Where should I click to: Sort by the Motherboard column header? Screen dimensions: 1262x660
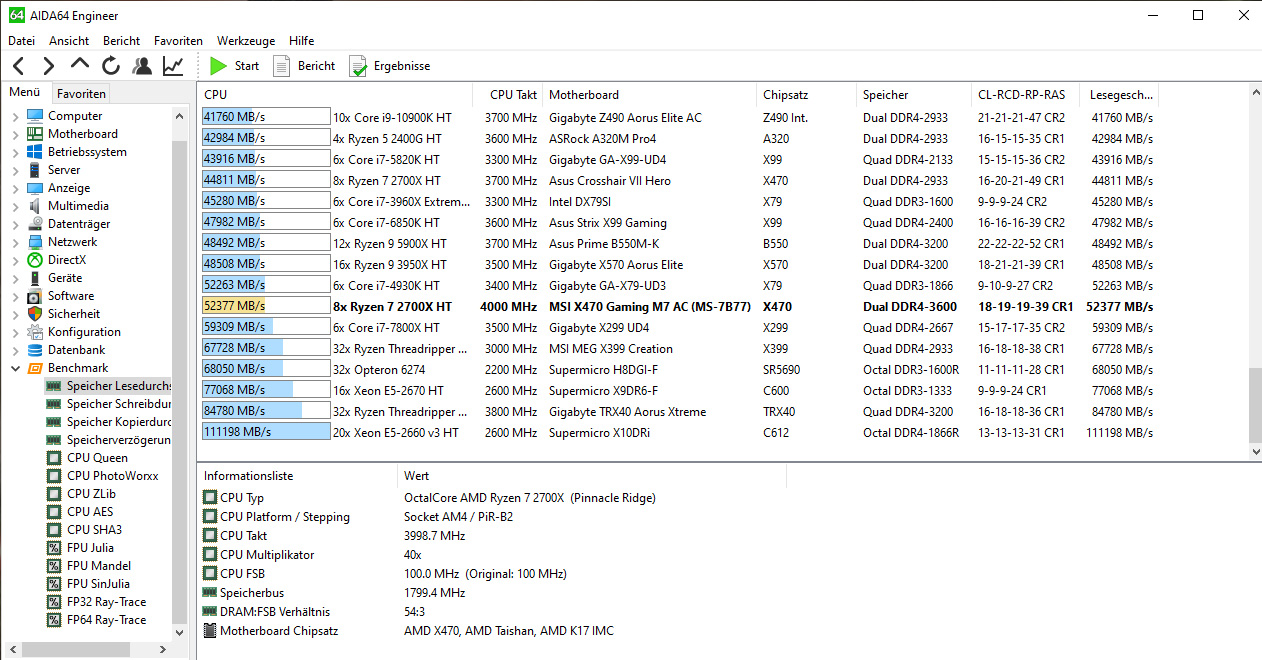(x=650, y=95)
